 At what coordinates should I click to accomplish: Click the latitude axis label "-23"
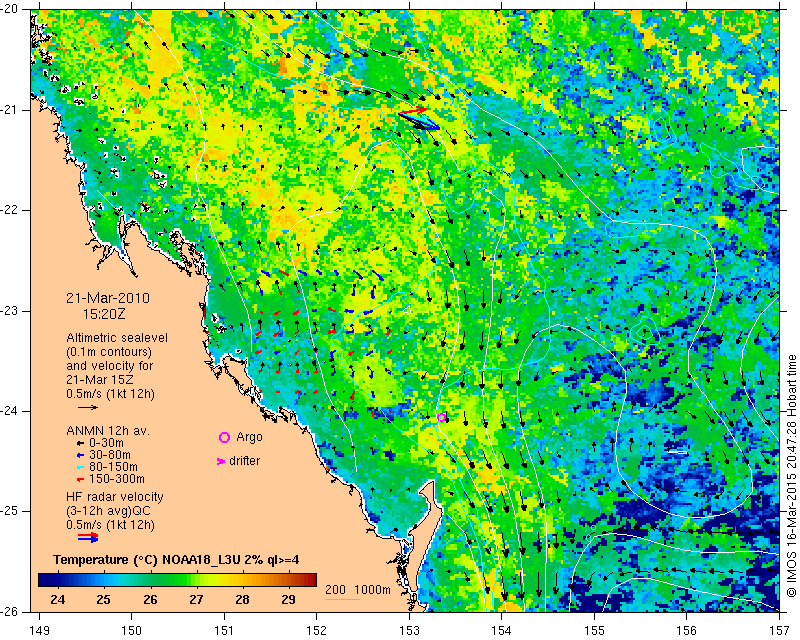coord(9,311)
